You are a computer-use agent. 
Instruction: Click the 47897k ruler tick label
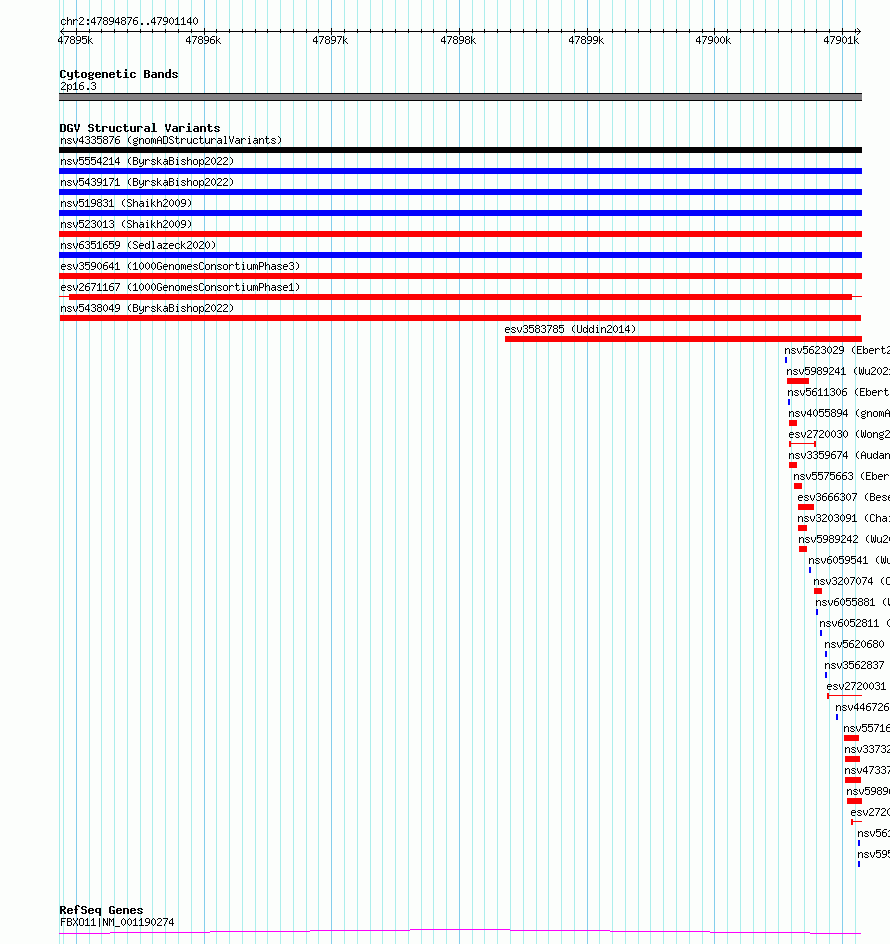pos(330,40)
